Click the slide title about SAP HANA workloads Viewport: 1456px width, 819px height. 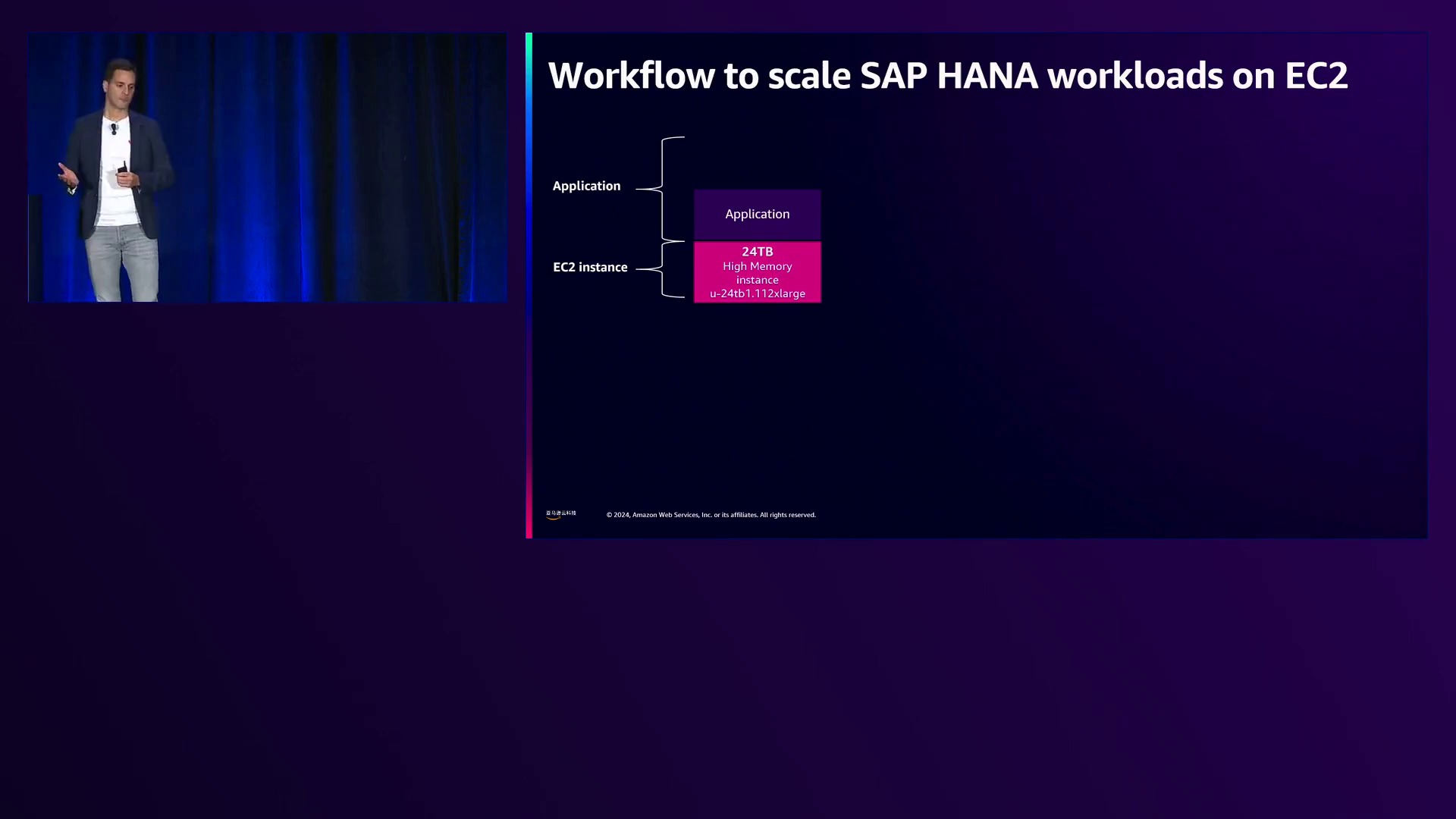[948, 76]
